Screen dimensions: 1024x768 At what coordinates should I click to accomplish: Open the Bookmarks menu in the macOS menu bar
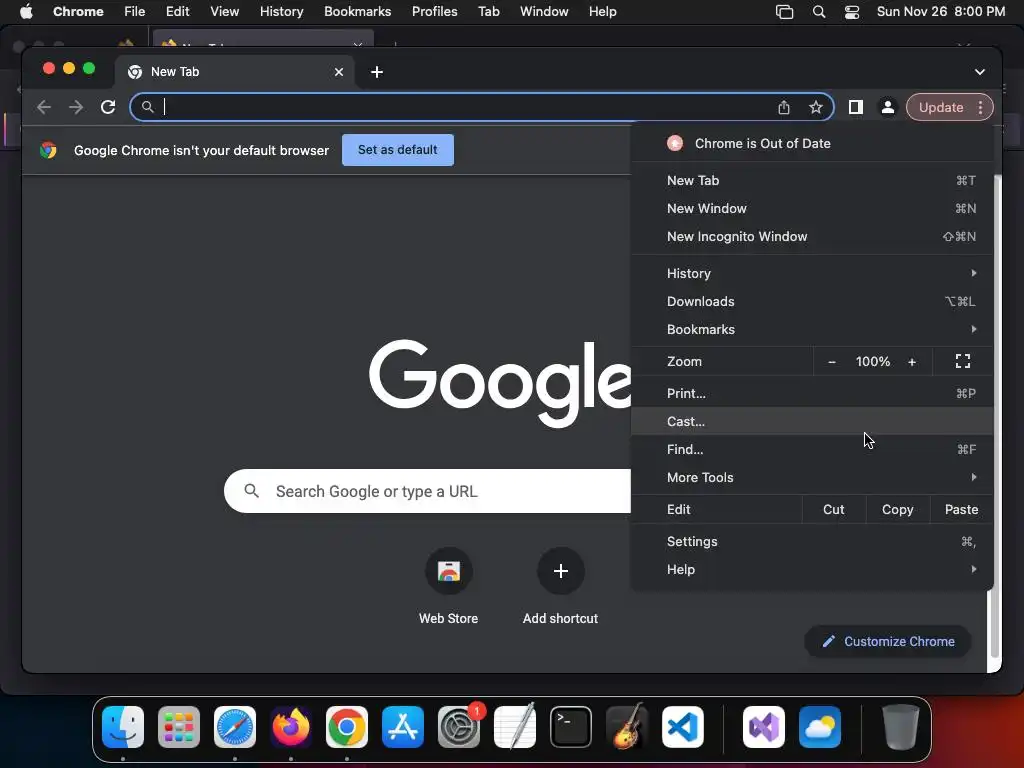(x=358, y=12)
